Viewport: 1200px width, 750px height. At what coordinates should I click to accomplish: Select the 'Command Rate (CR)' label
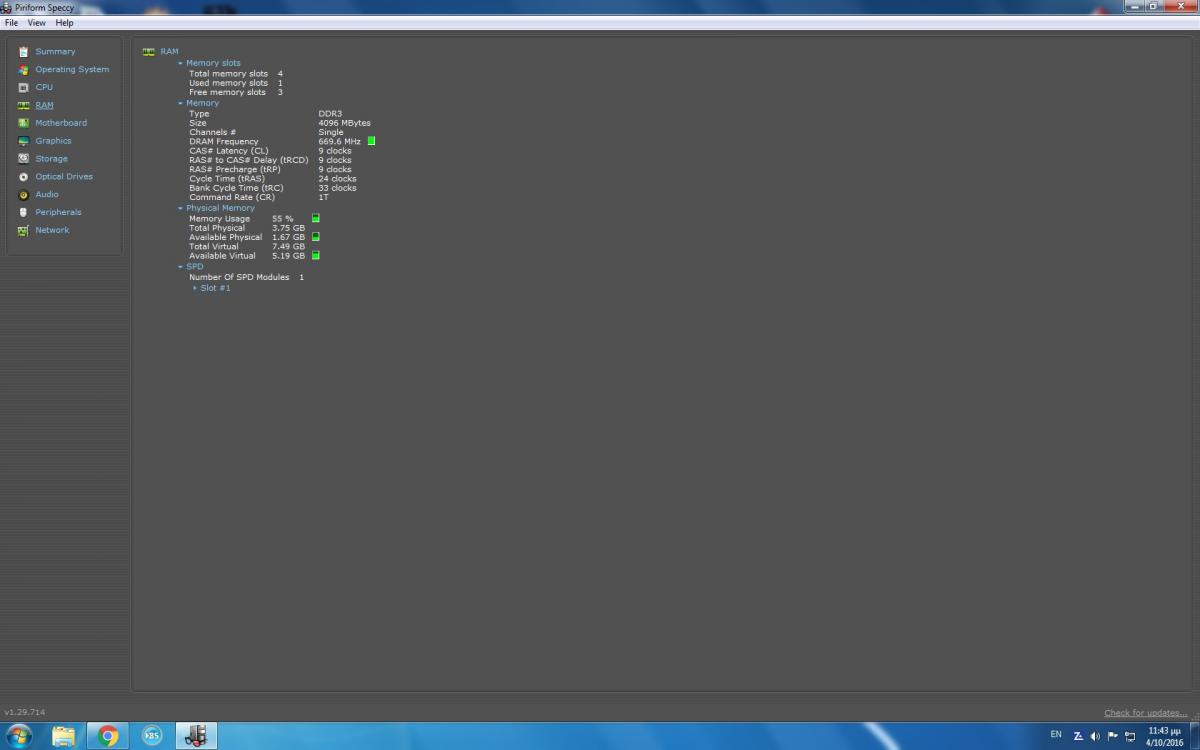coord(232,197)
